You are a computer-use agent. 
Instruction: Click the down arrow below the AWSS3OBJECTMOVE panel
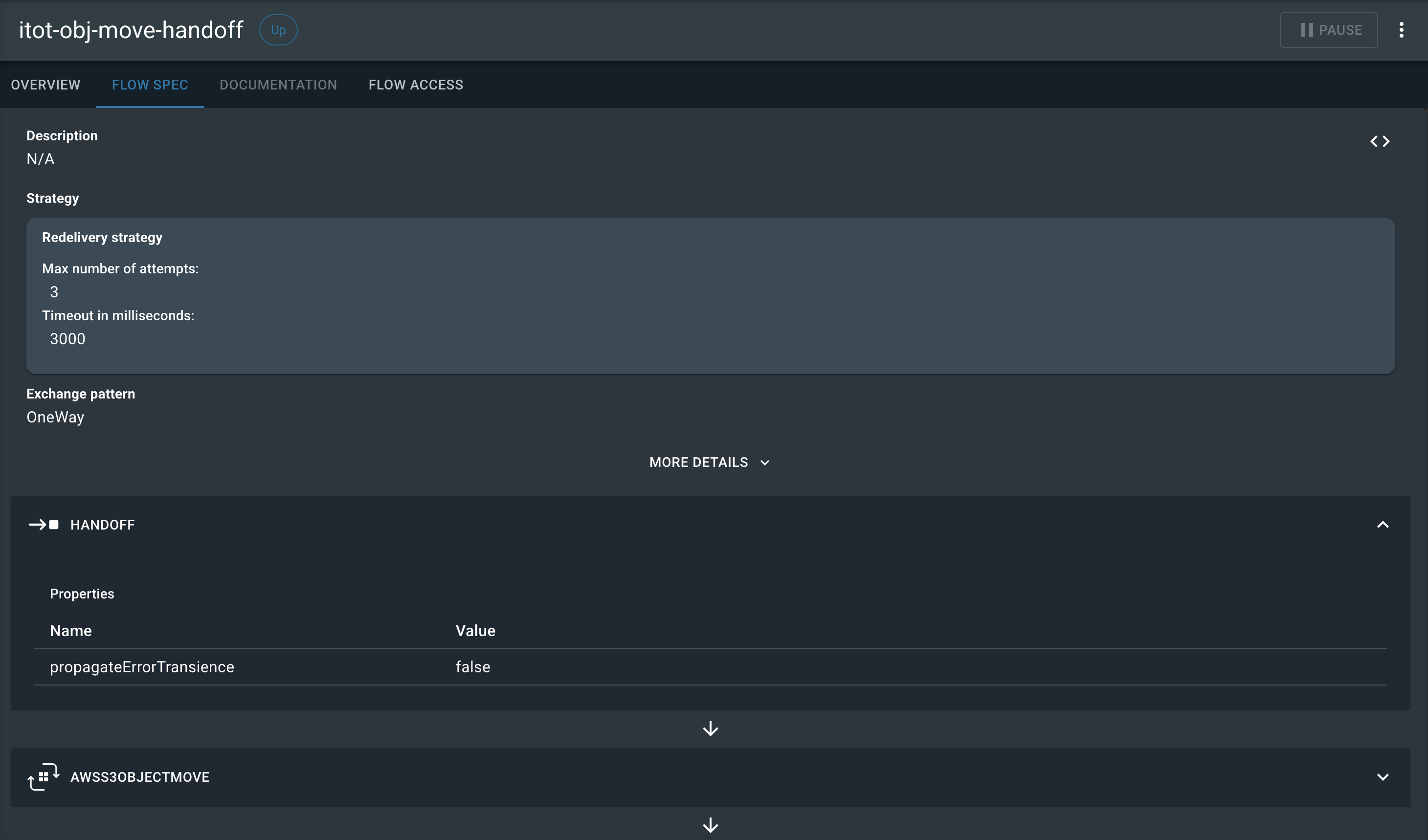[710, 825]
